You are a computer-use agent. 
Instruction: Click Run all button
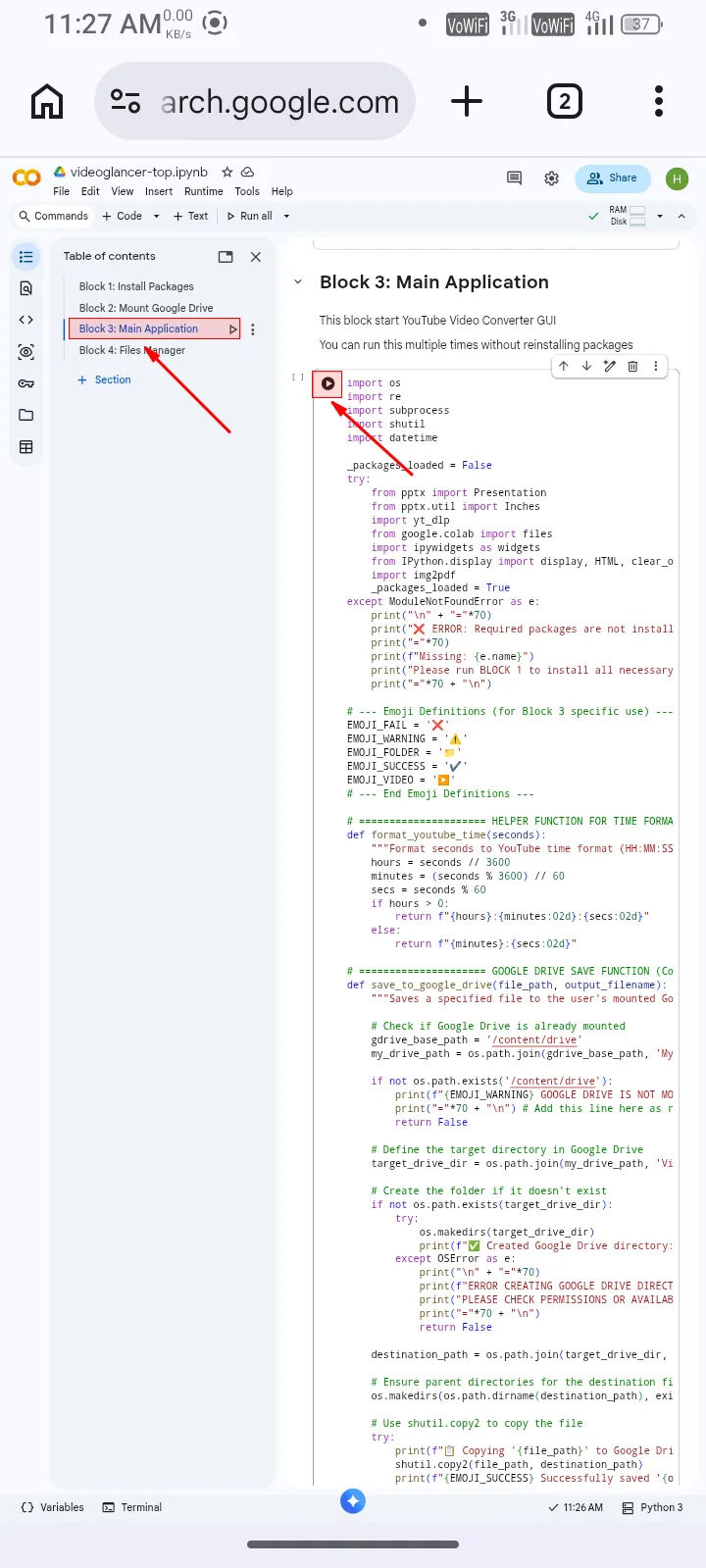point(249,216)
